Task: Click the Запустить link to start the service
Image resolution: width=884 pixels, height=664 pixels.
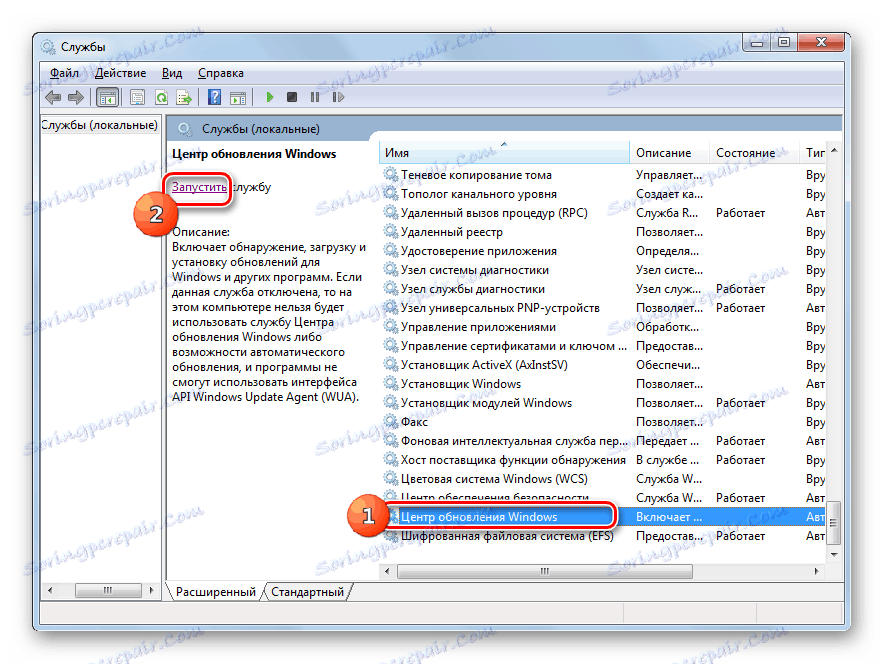Action: [x=199, y=187]
